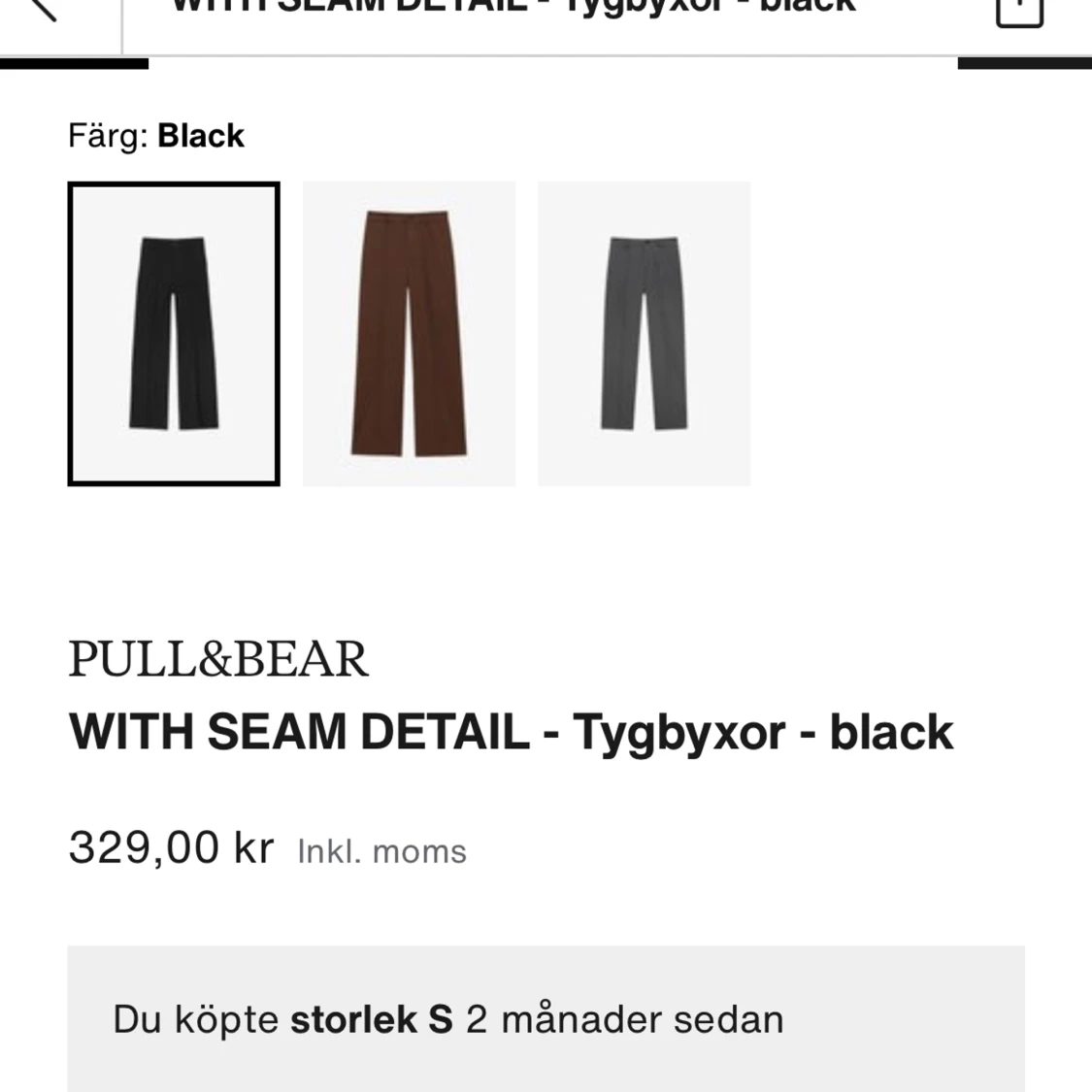Click the 'Du köpte' text in the grey box
The image size is (1092, 1092).
pyautogui.click(x=196, y=1019)
